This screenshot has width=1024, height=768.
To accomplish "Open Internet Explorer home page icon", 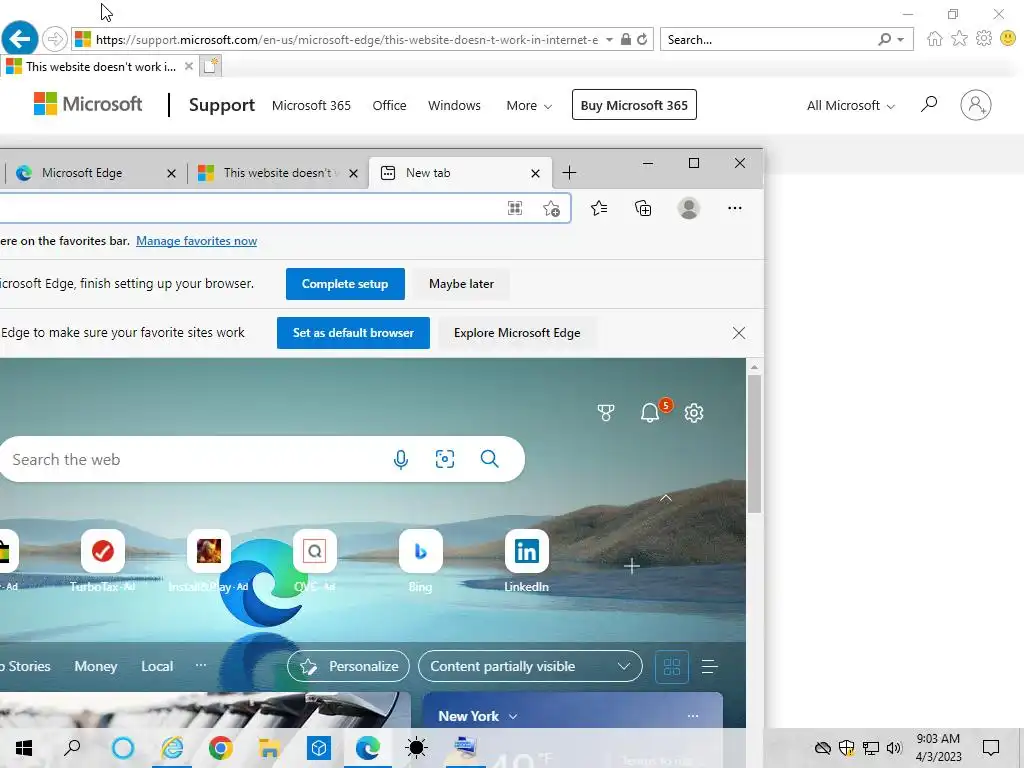I will pyautogui.click(x=935, y=39).
